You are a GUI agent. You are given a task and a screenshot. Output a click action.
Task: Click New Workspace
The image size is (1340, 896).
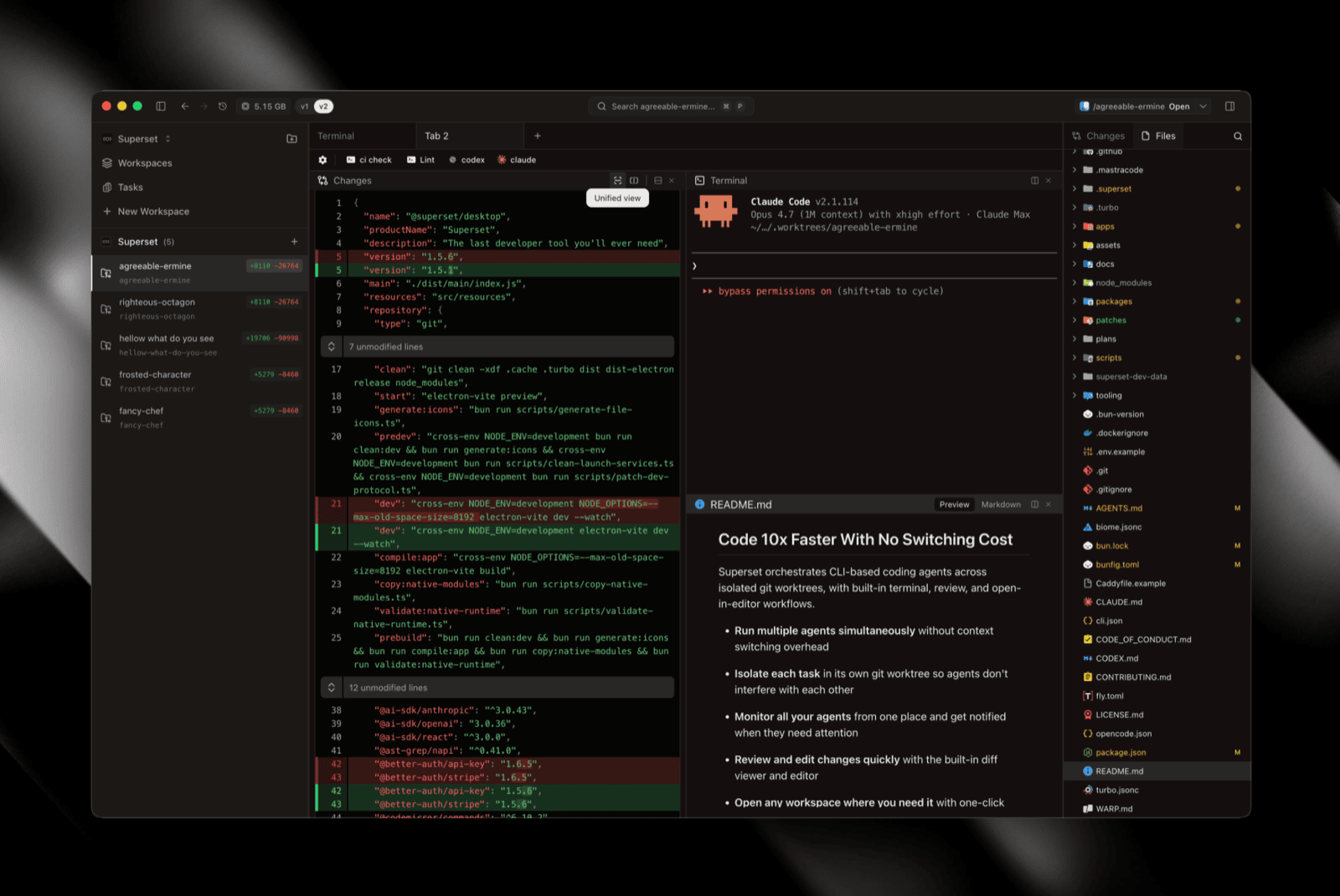[x=153, y=212]
